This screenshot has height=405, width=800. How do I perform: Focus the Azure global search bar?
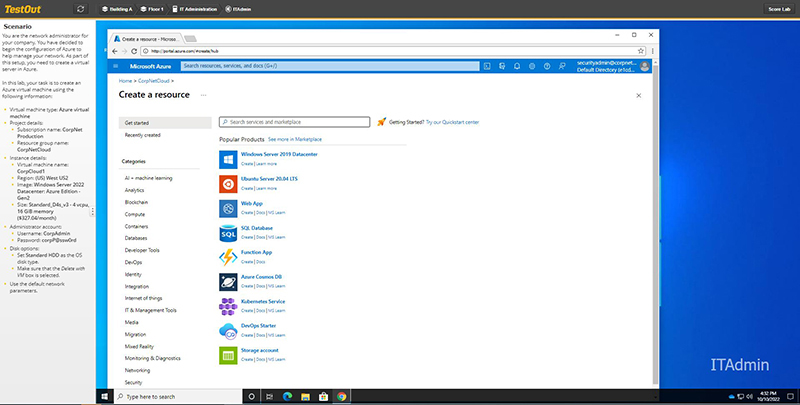(330, 66)
